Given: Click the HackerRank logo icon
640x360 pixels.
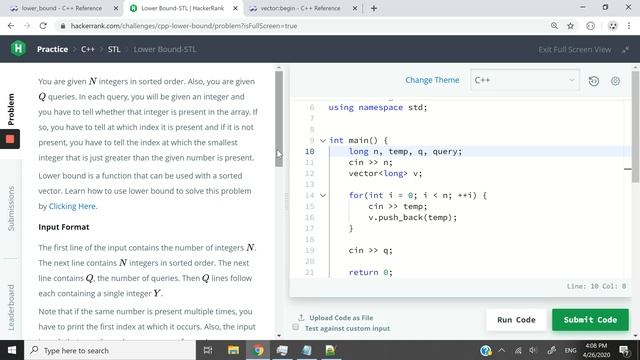Looking at the screenshot, I should click(18, 49).
